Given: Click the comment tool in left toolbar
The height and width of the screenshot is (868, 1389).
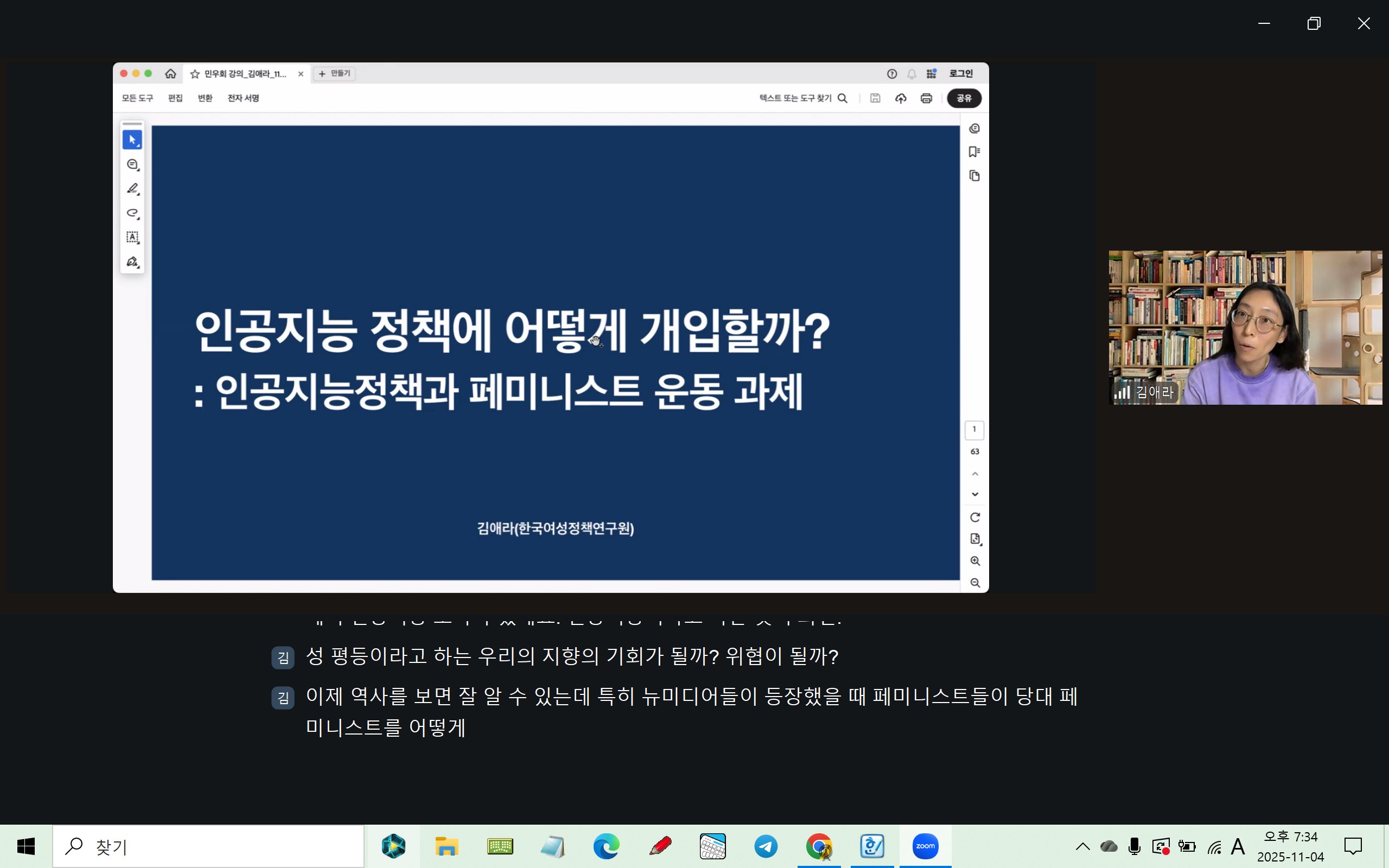Looking at the screenshot, I should [132, 165].
